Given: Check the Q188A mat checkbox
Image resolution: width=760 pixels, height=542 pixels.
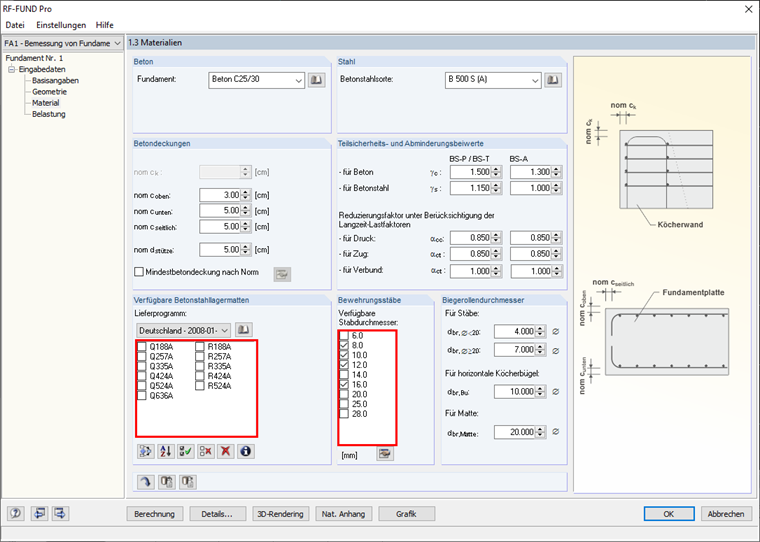Looking at the screenshot, I should pyautogui.click(x=142, y=347).
